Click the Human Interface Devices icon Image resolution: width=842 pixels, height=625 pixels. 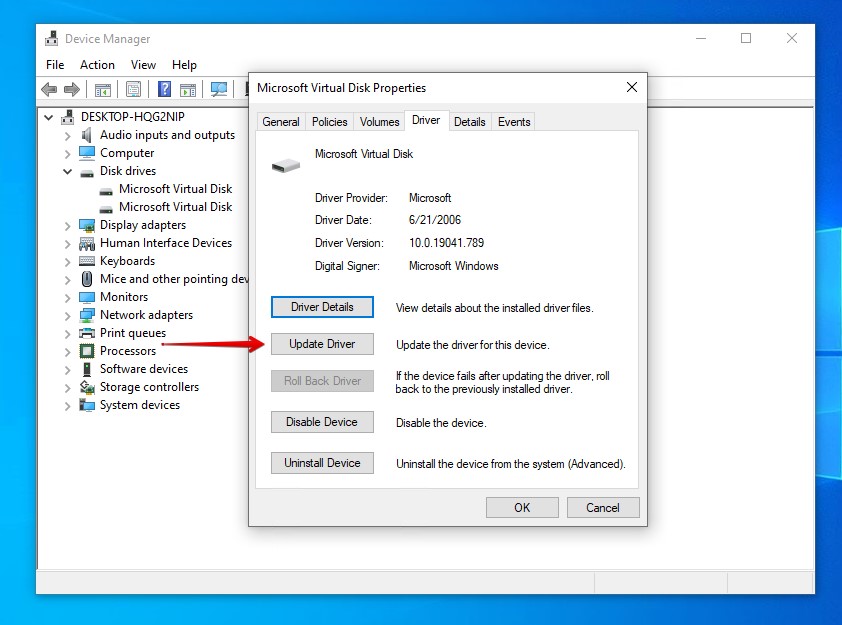(x=86, y=244)
